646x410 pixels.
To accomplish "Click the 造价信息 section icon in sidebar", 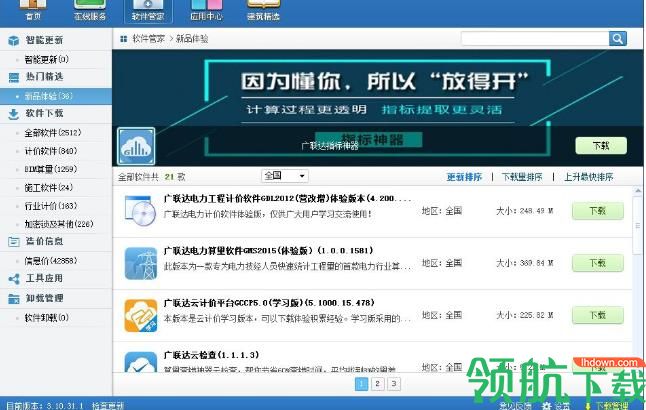I will click(x=14, y=242).
